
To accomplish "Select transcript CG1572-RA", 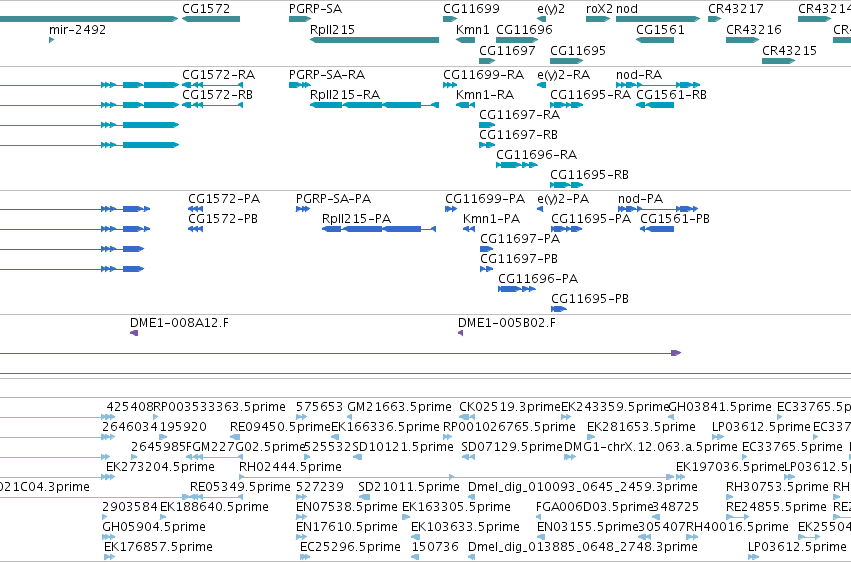I will pyautogui.click(x=212, y=85).
